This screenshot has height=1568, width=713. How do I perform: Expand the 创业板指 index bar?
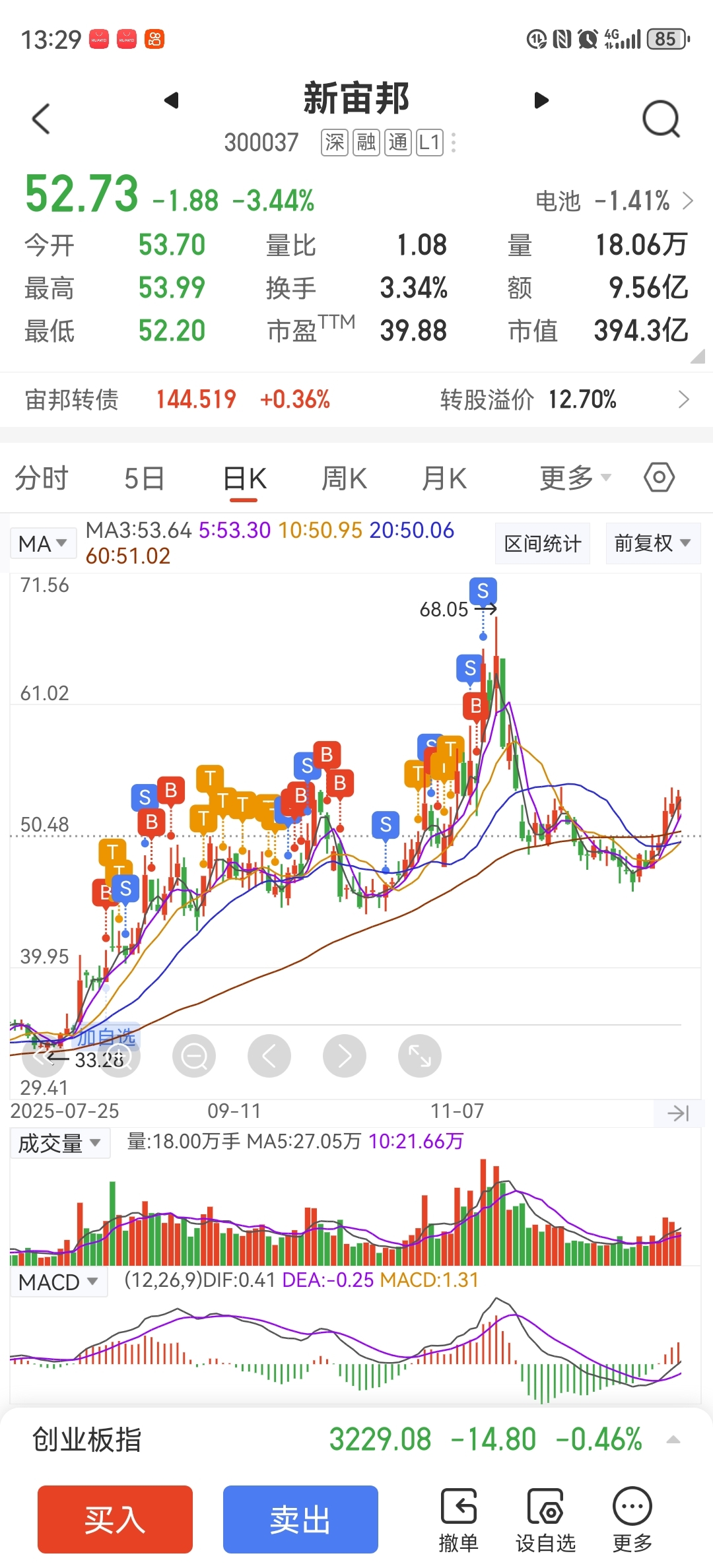pos(673,1439)
